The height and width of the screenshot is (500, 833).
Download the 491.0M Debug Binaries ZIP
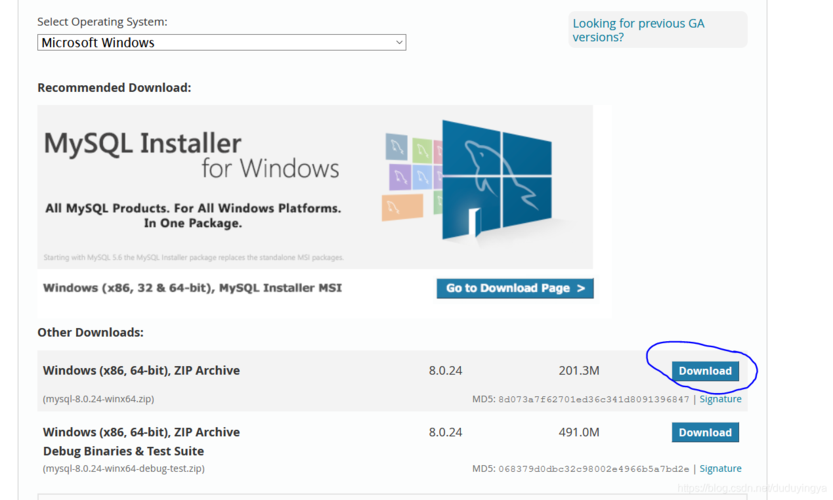[705, 433]
